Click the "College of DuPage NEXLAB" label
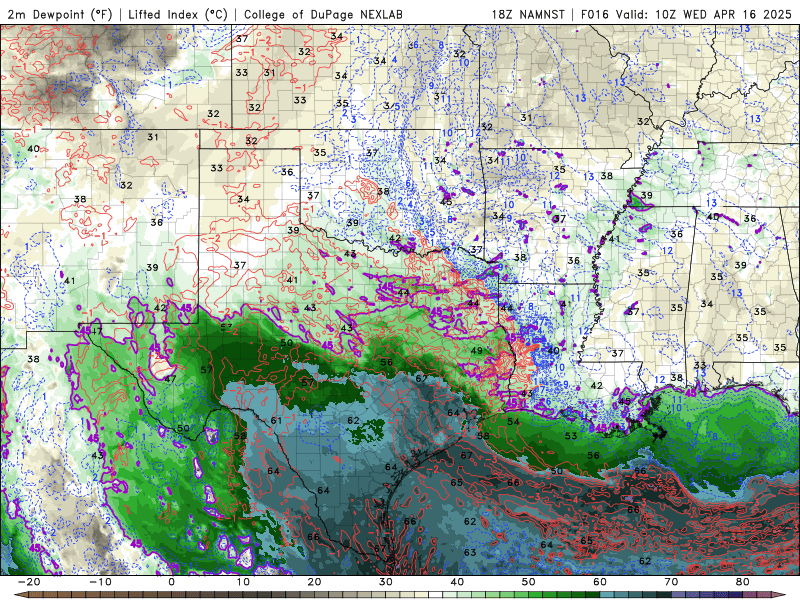Image resolution: width=800 pixels, height=600 pixels. click(x=323, y=14)
